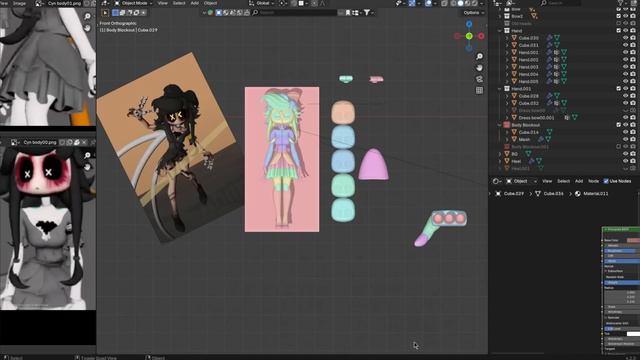Image resolution: width=640 pixels, height=360 pixels.
Task: Uncheck the Body Blockout collection checkbox
Action: [x=618, y=125]
